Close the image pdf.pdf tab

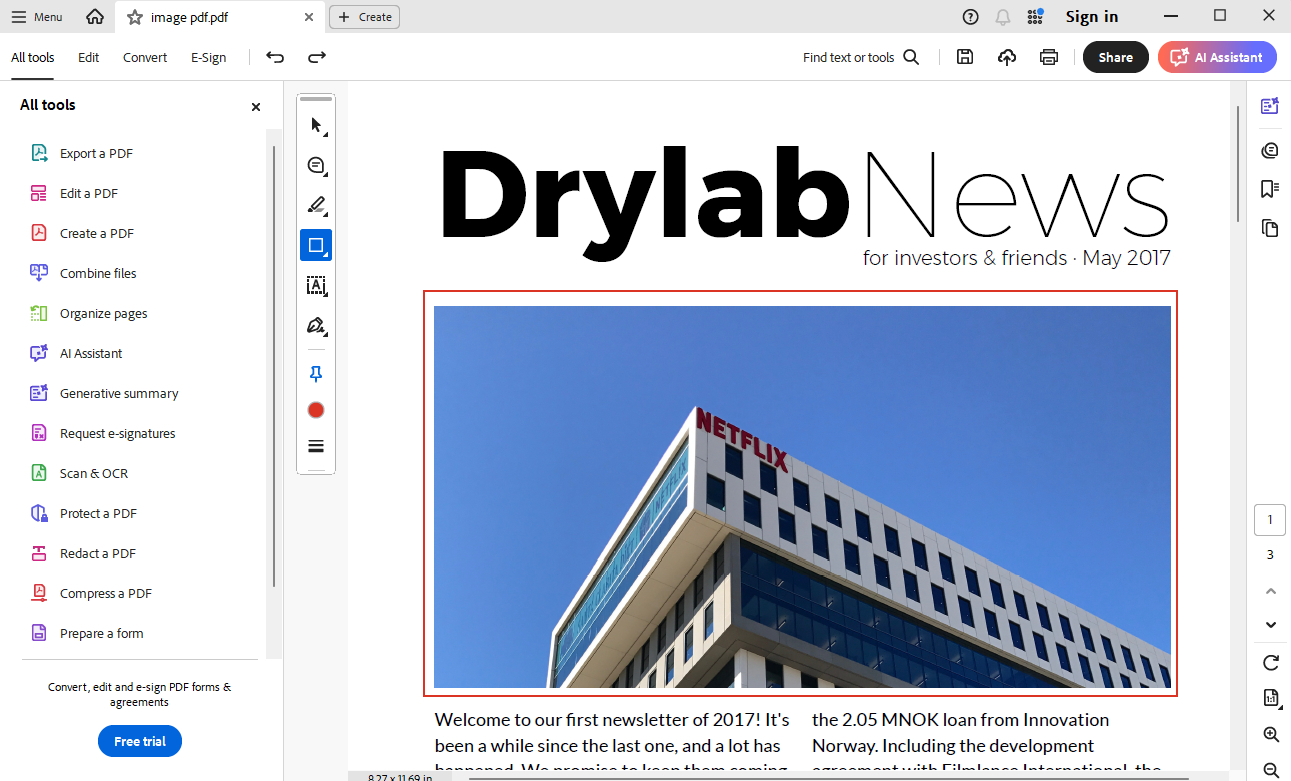click(309, 17)
